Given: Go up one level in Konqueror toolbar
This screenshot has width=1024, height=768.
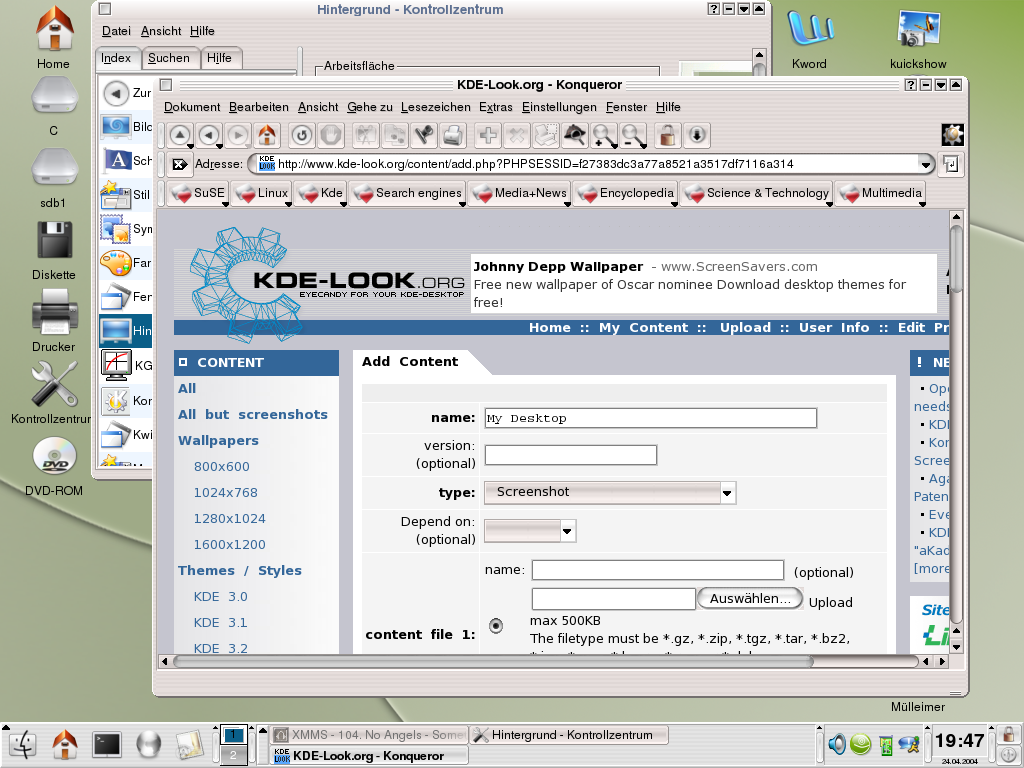Looking at the screenshot, I should [x=180, y=135].
